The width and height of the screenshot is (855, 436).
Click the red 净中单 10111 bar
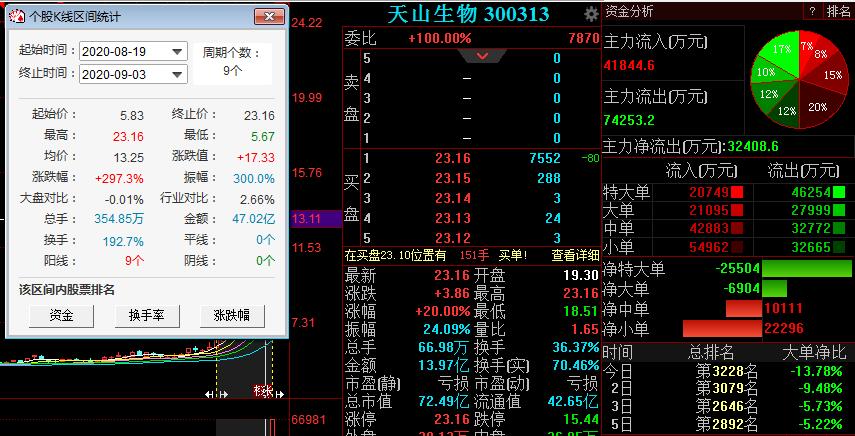pyautogui.click(x=743, y=308)
